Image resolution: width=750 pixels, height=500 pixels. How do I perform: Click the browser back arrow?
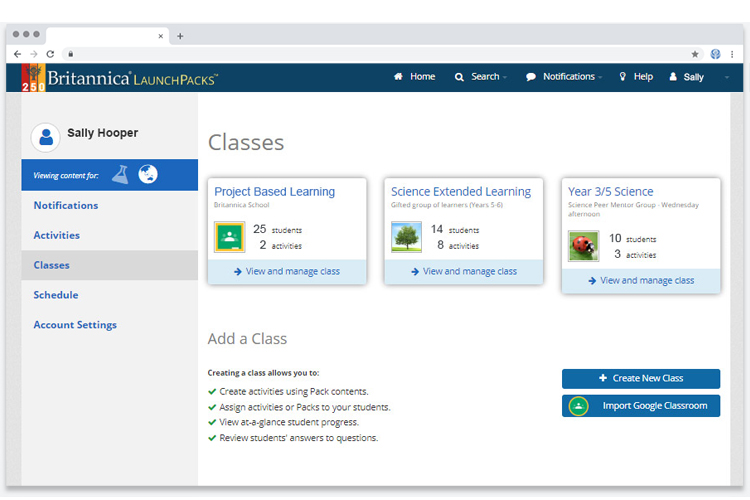[x=18, y=54]
